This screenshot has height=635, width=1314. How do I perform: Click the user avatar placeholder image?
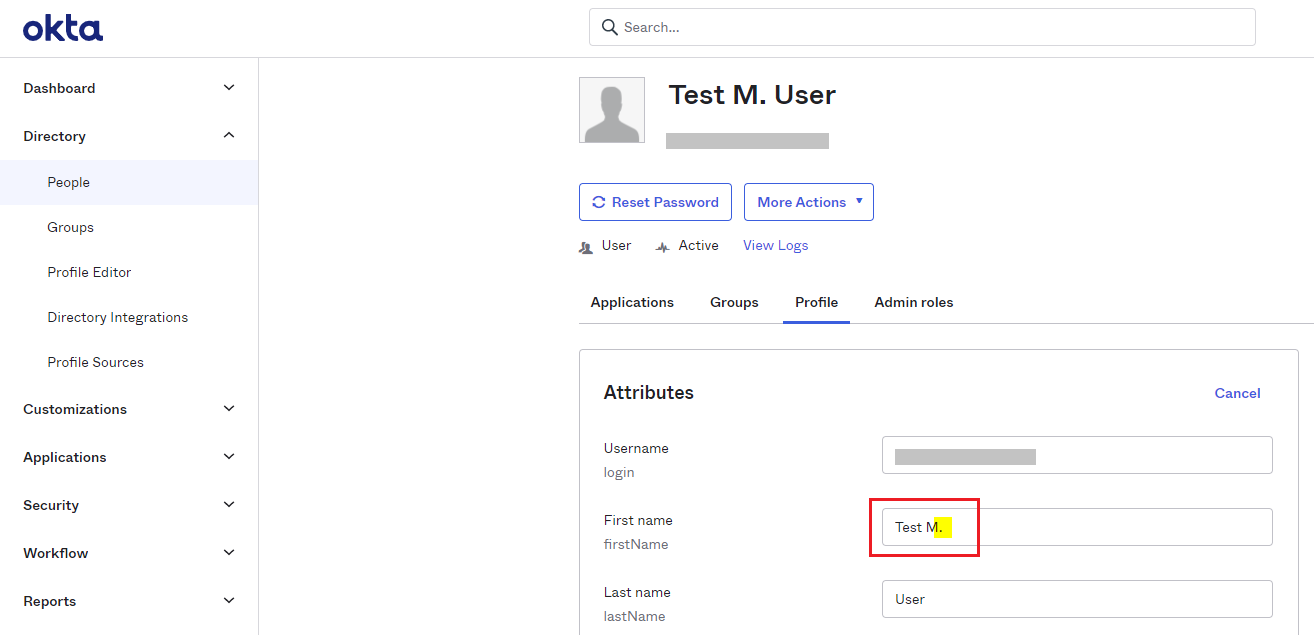pyautogui.click(x=611, y=110)
